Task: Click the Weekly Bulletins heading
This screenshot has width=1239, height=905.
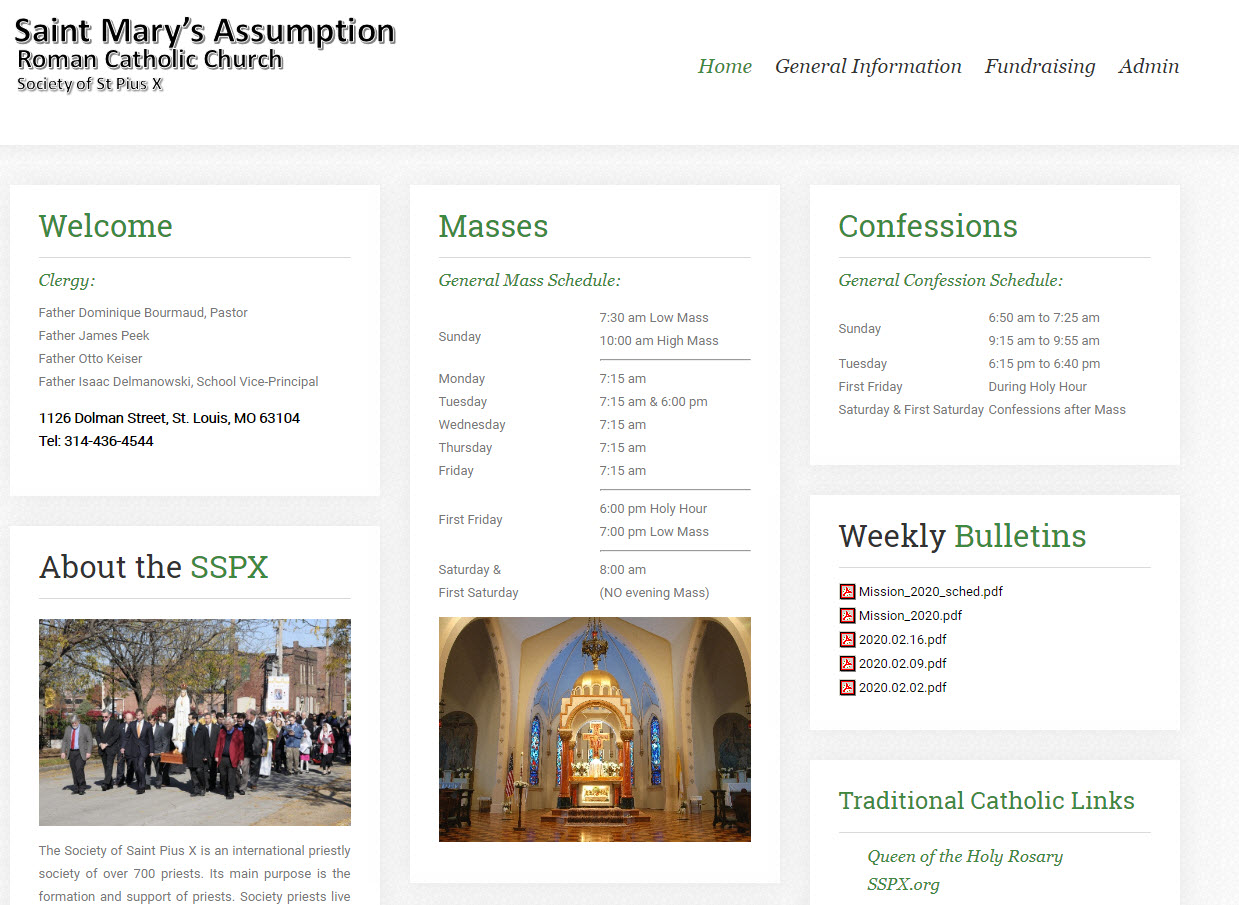Action: coord(963,536)
